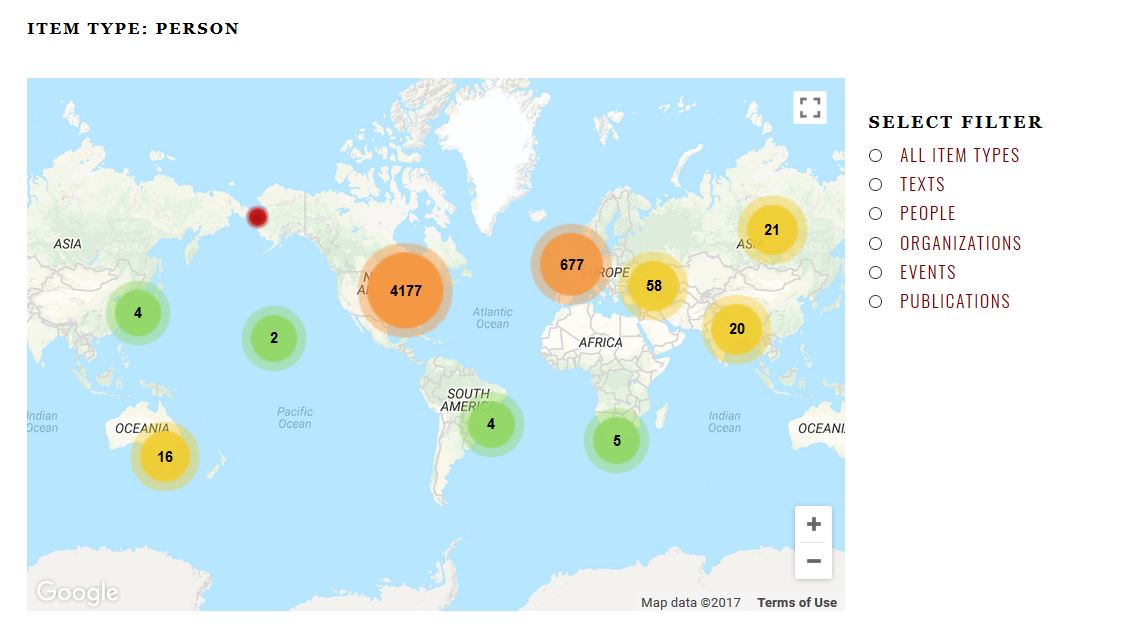Choose the People filter radio button
This screenshot has width=1123, height=638.
coord(875,214)
